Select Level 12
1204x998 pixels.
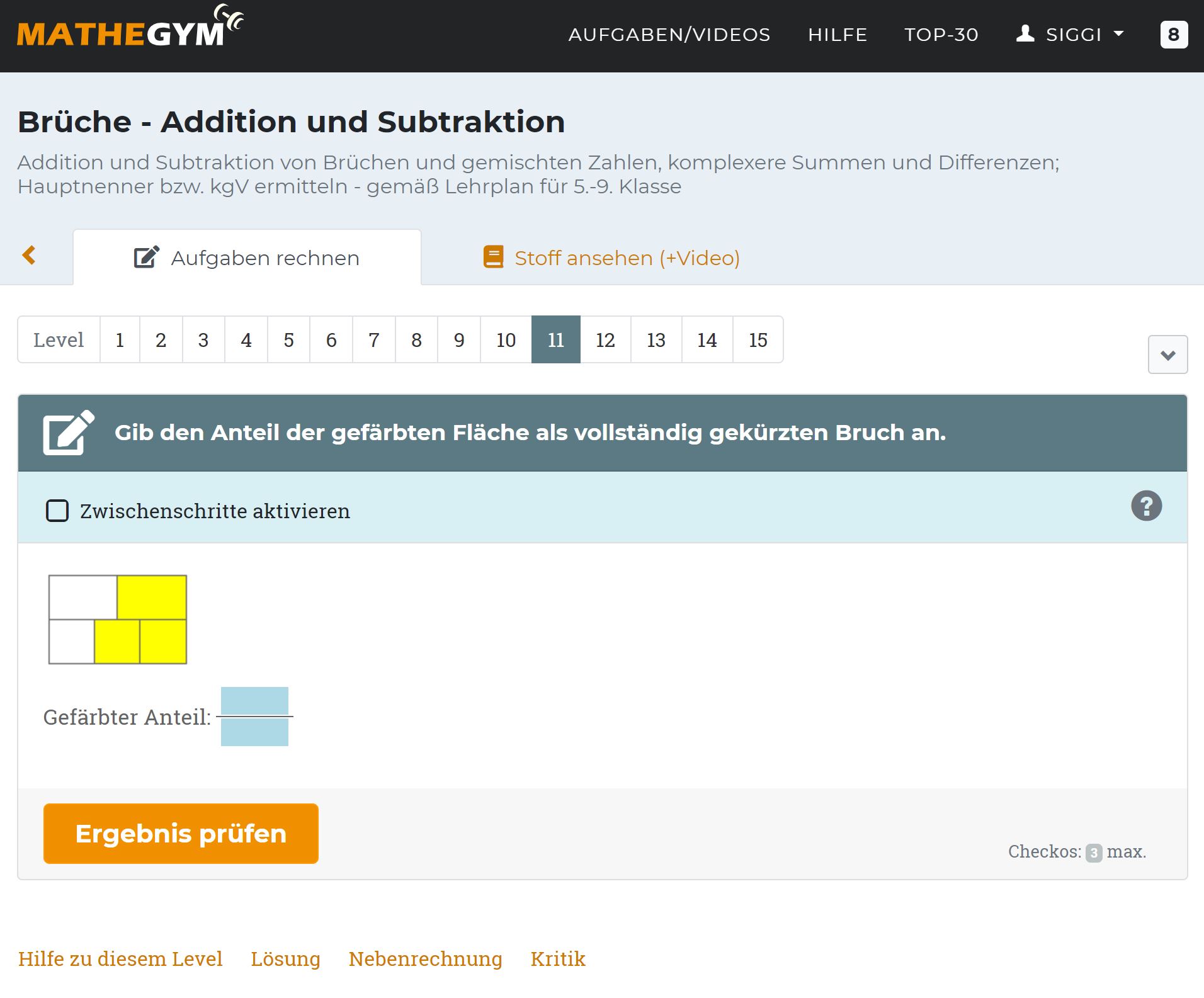click(605, 340)
